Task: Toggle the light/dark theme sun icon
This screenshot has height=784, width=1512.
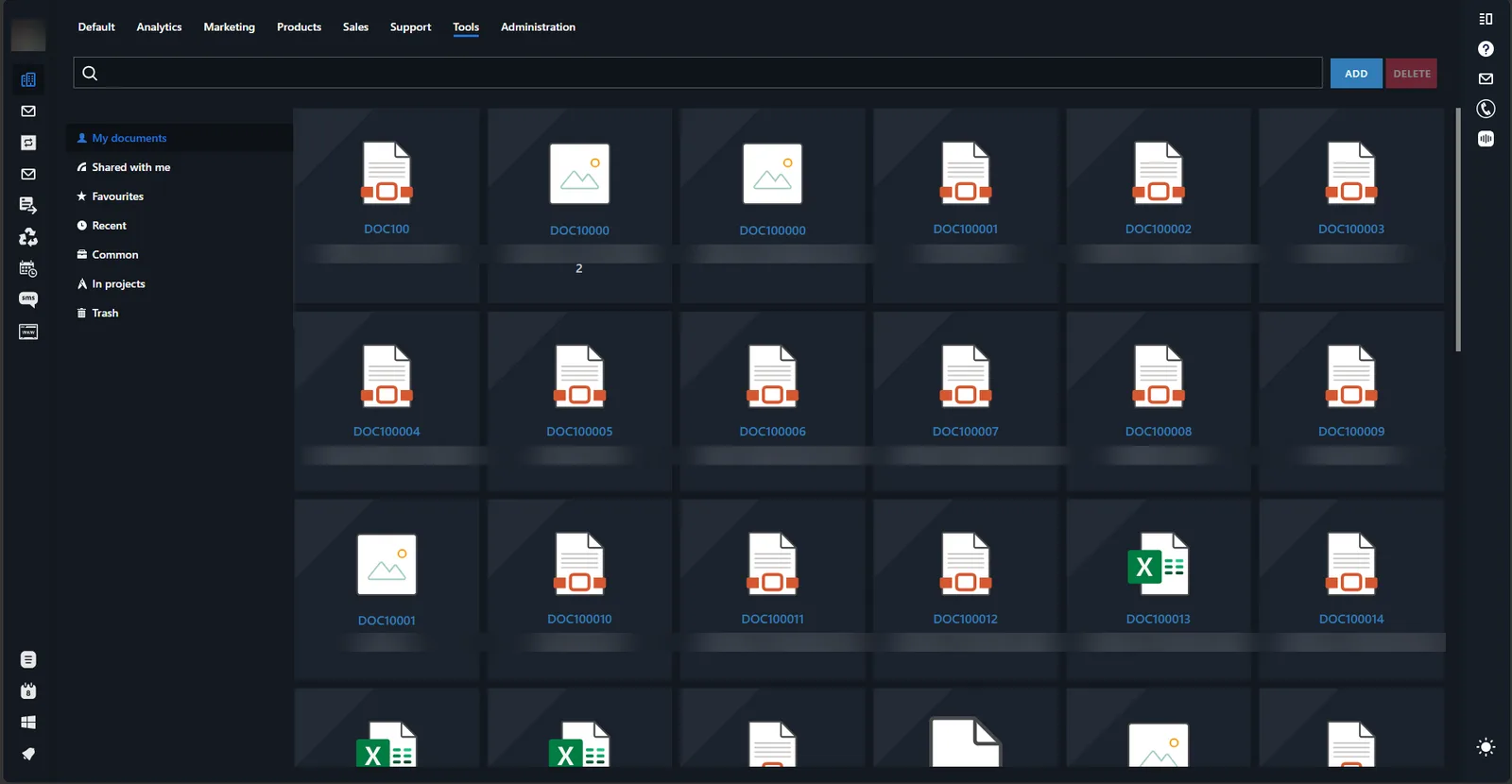Action: [1486, 747]
